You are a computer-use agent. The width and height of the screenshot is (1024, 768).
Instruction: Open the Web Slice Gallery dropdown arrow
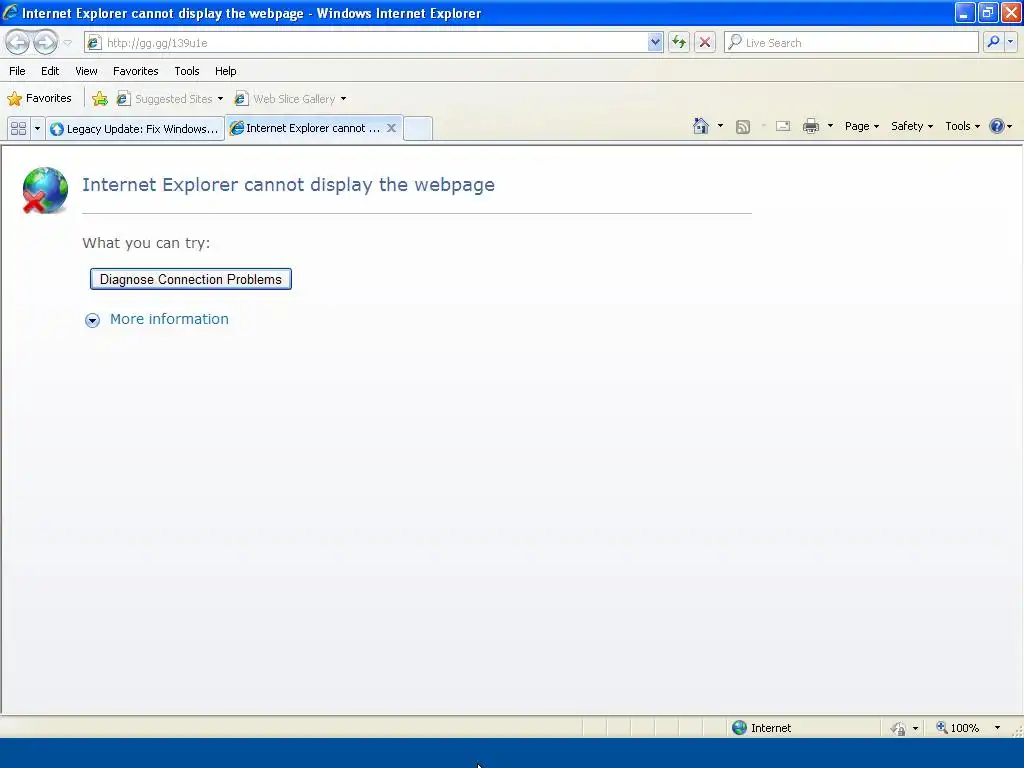click(344, 99)
